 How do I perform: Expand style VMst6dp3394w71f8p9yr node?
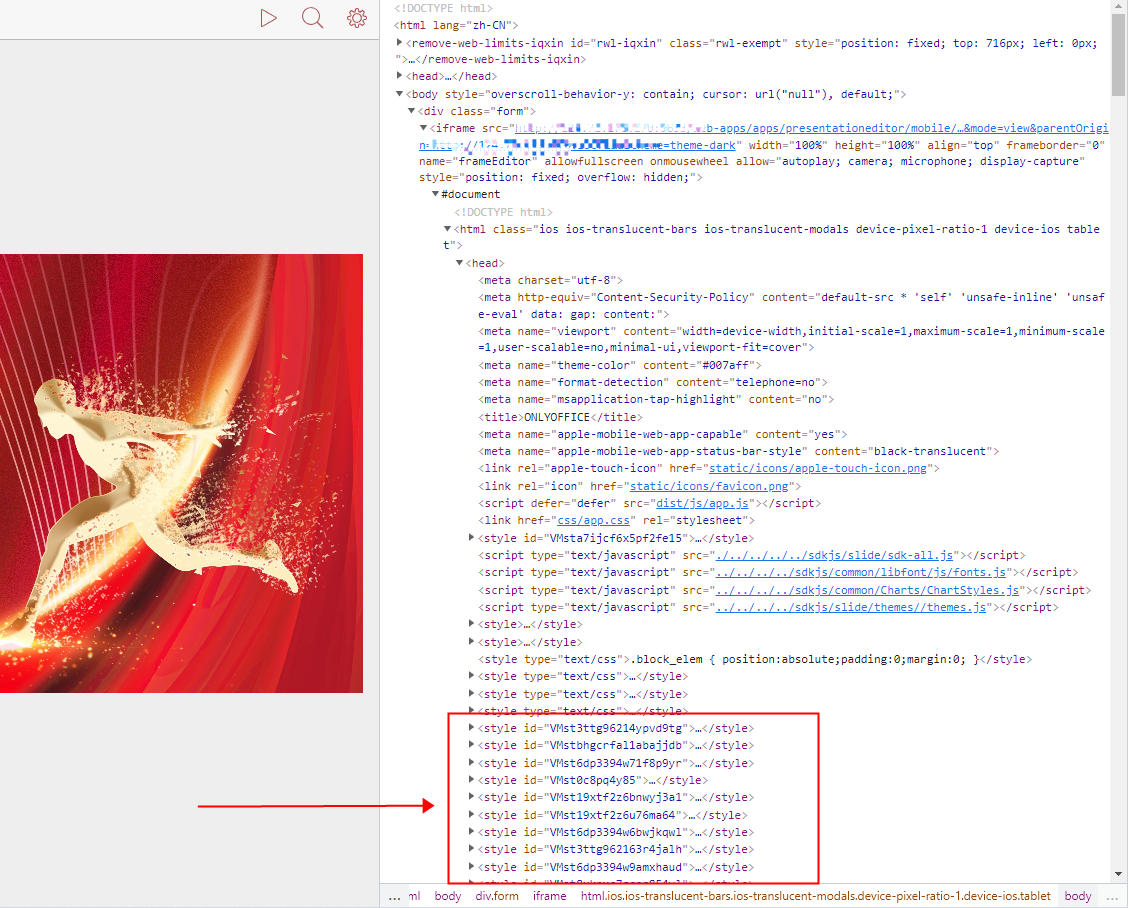pyautogui.click(x=471, y=763)
